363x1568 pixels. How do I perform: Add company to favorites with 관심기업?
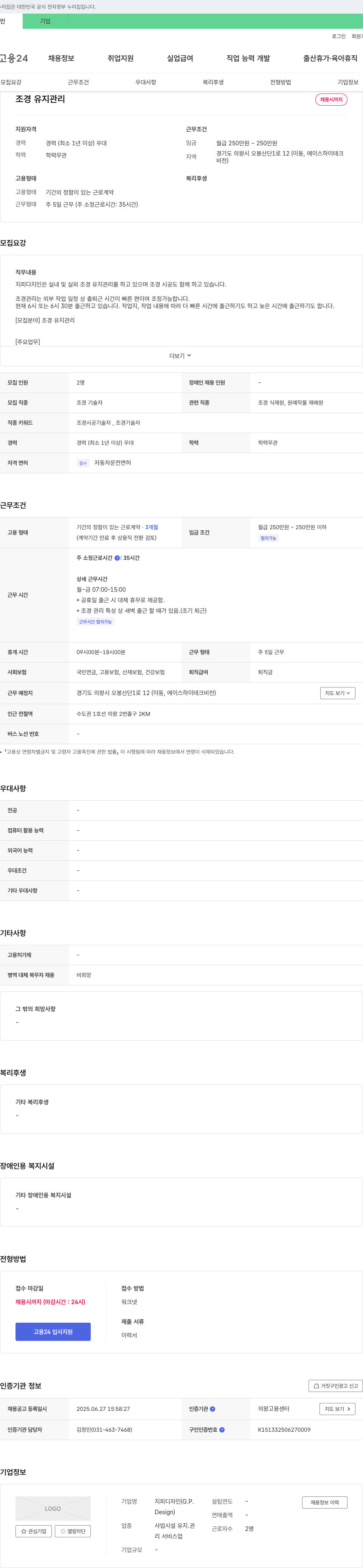coord(33,1532)
